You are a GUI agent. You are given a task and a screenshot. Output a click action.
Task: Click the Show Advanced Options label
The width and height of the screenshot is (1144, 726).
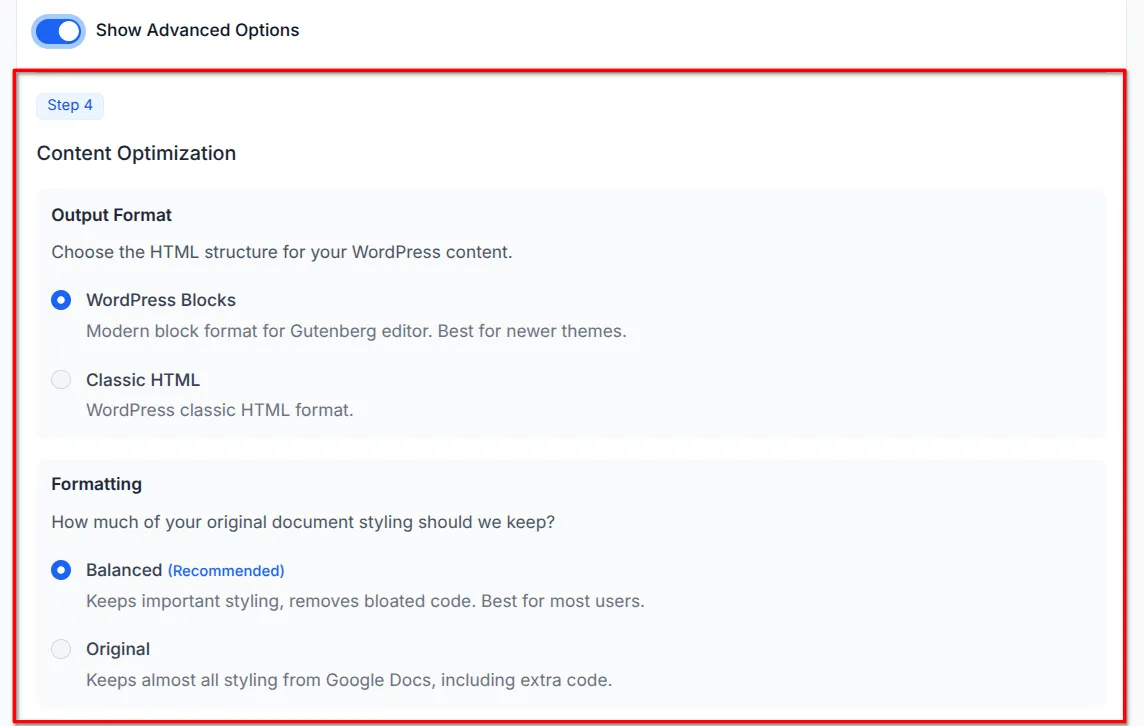(x=196, y=30)
